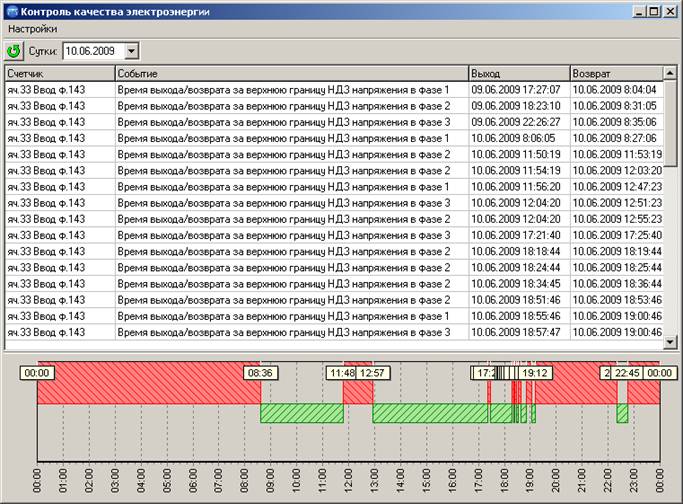Viewport: 683px width, 504px height.
Task: Select the return time 10.06.2009 12:47:23
Action: click(617, 186)
